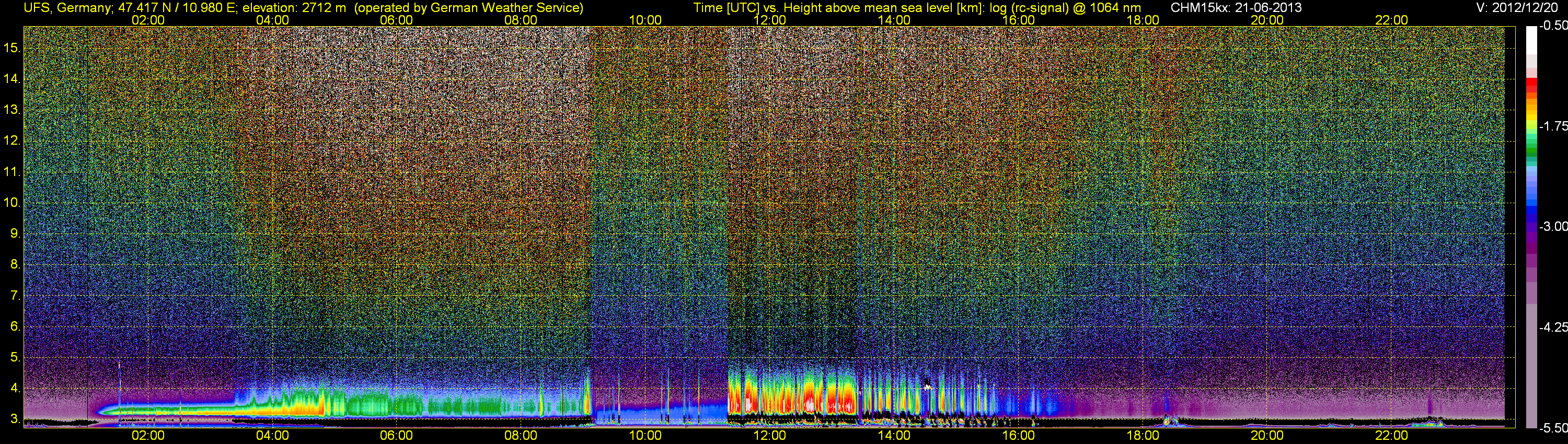1568x444 pixels.
Task: Click the '6.' height axis label
Action: coord(15,326)
